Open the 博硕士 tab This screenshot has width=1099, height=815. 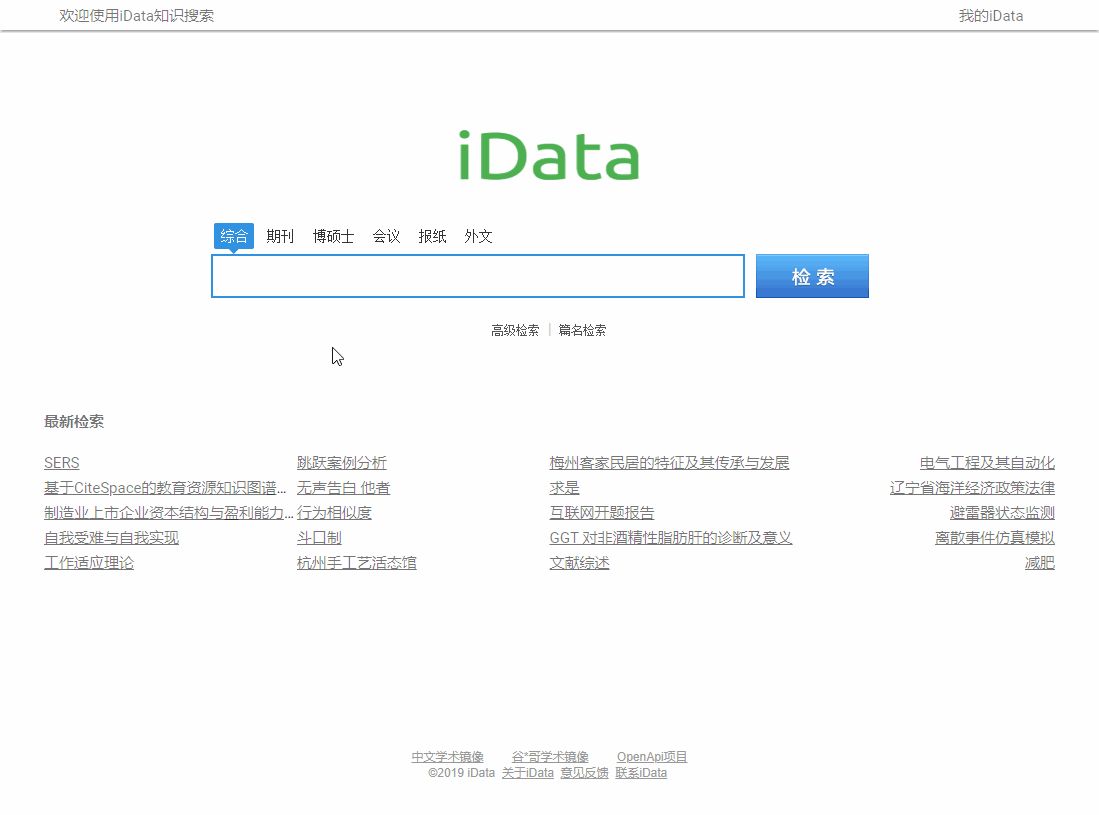[333, 236]
